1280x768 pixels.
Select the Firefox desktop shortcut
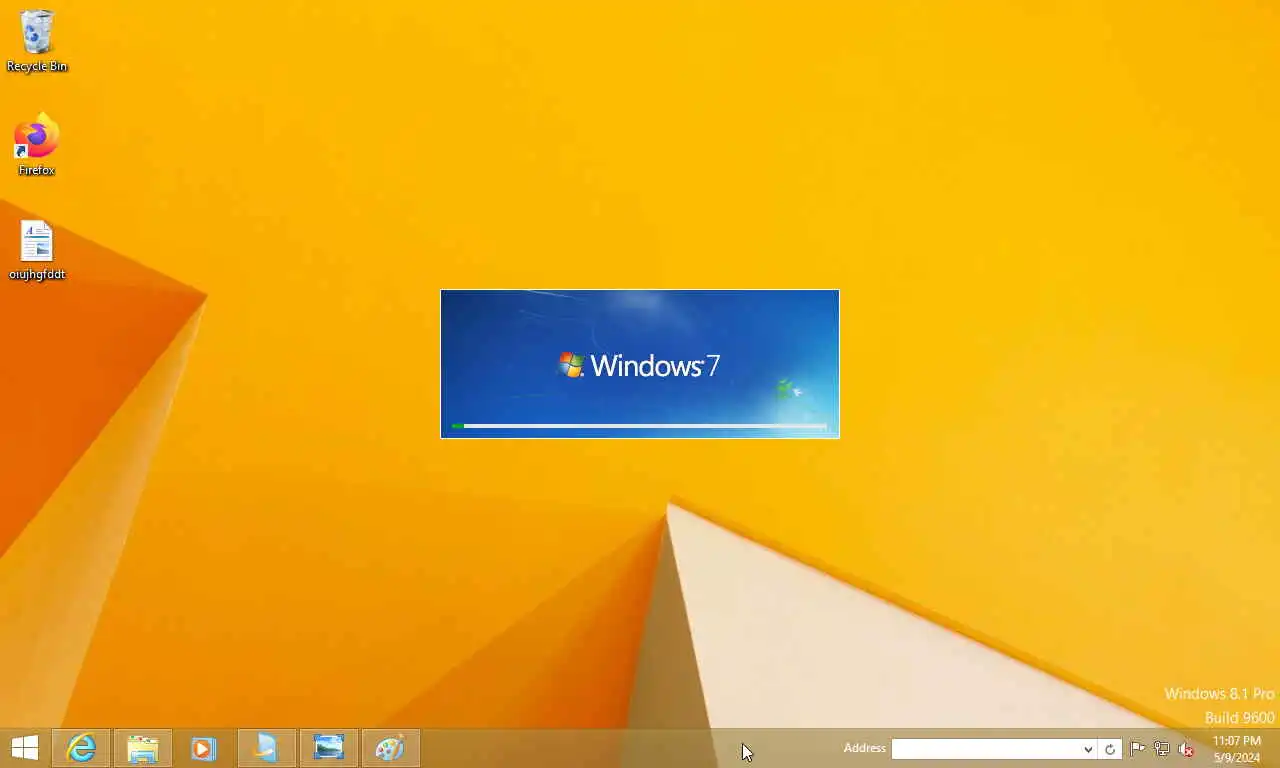click(37, 145)
